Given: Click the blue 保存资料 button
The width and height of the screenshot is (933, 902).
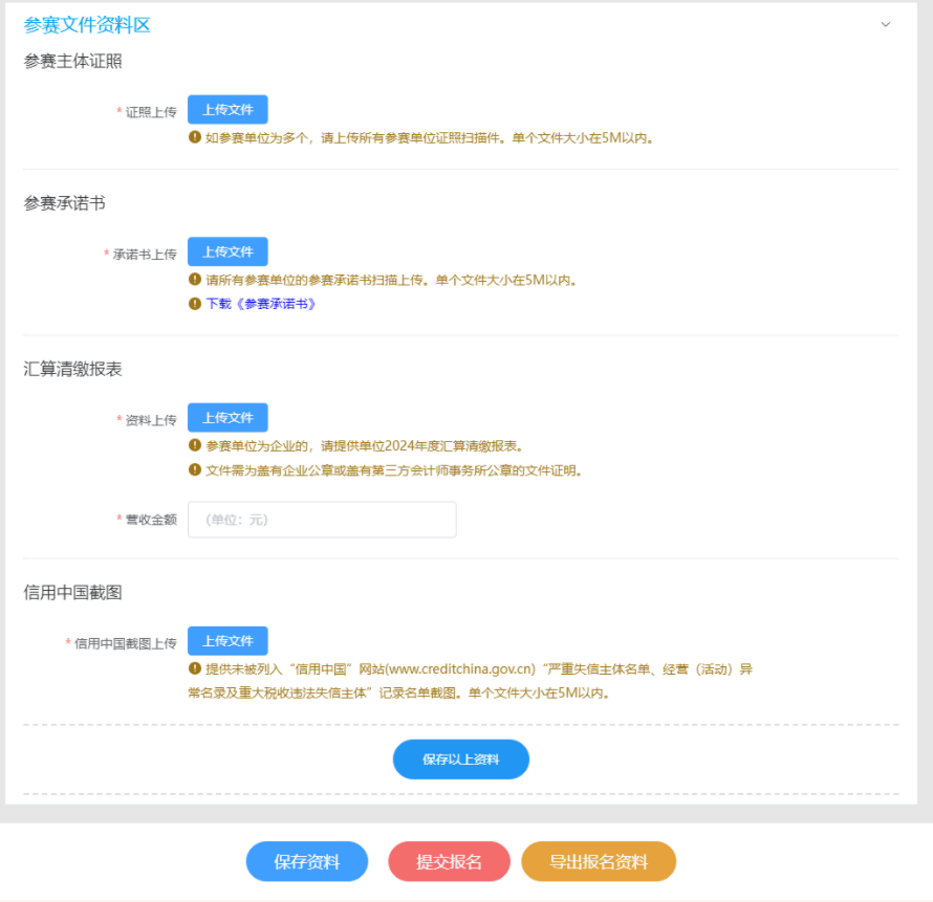Looking at the screenshot, I should [x=306, y=862].
